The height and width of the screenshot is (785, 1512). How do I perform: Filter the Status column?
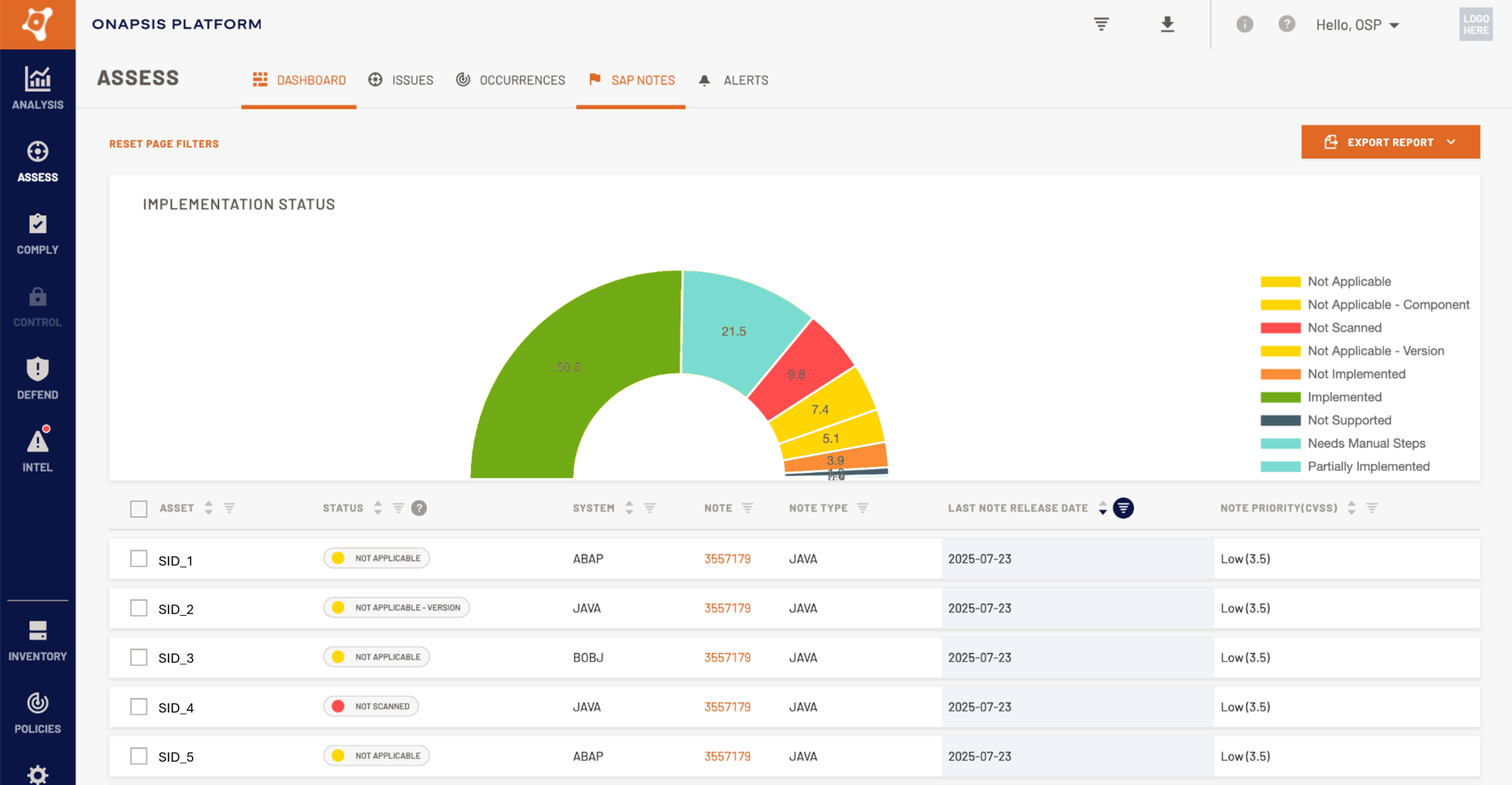(398, 508)
